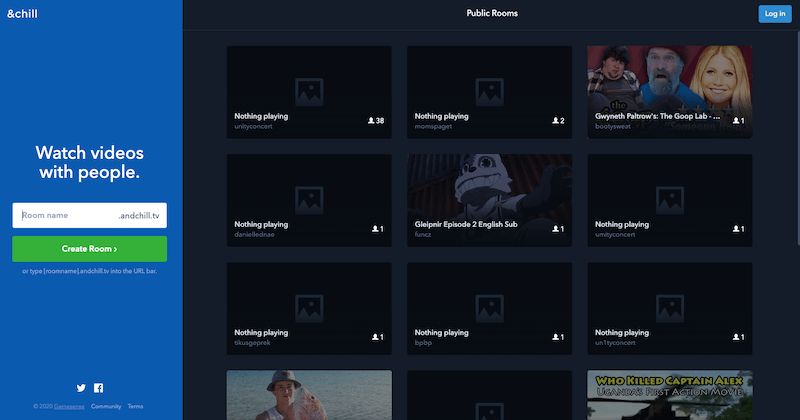The height and width of the screenshot is (420, 800).
Task: Click the Log in button
Action: 774,14
